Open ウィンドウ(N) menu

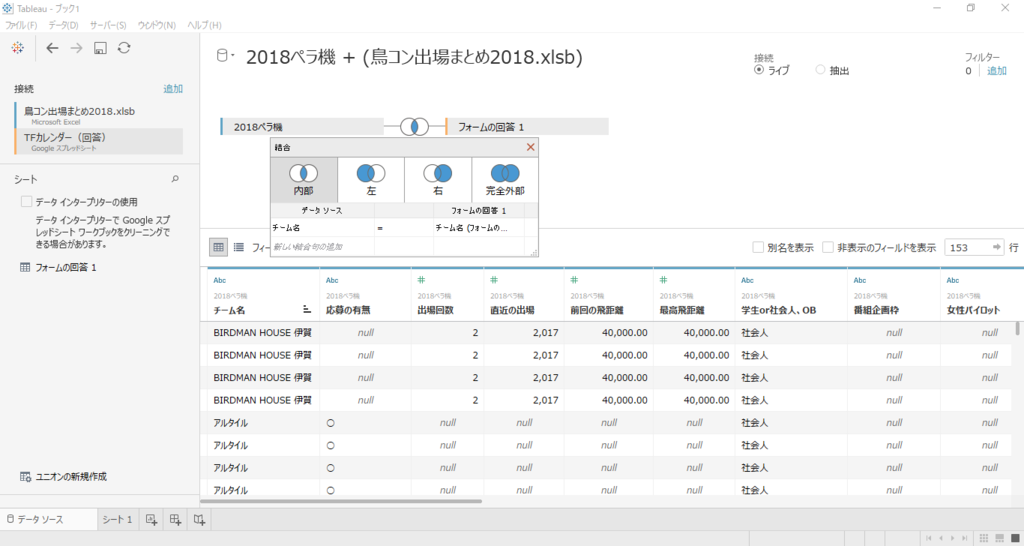(157, 25)
